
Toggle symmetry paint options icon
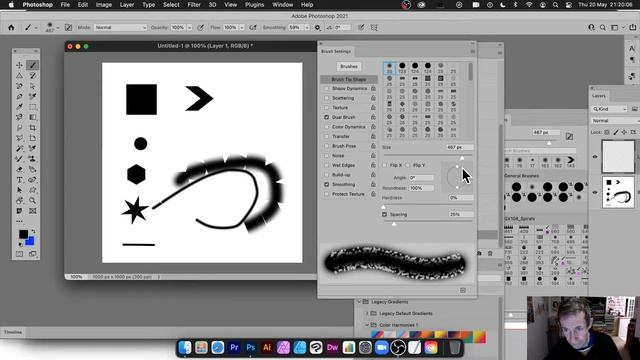pyautogui.click(x=374, y=27)
